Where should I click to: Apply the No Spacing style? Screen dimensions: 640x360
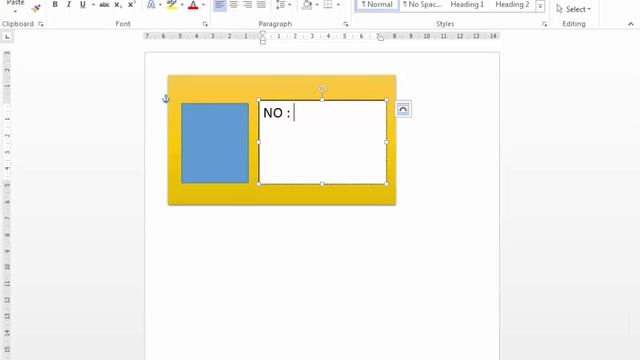click(x=422, y=5)
